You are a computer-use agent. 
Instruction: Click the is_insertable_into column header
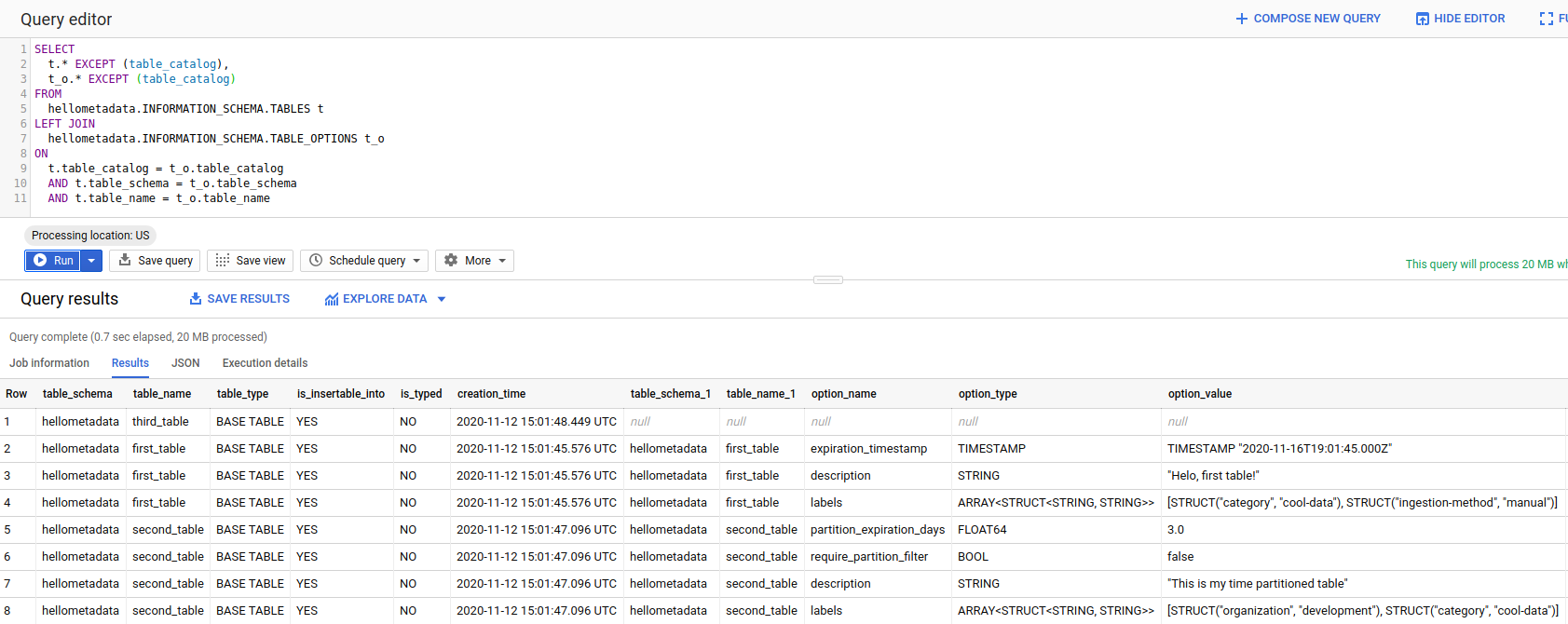(341, 394)
